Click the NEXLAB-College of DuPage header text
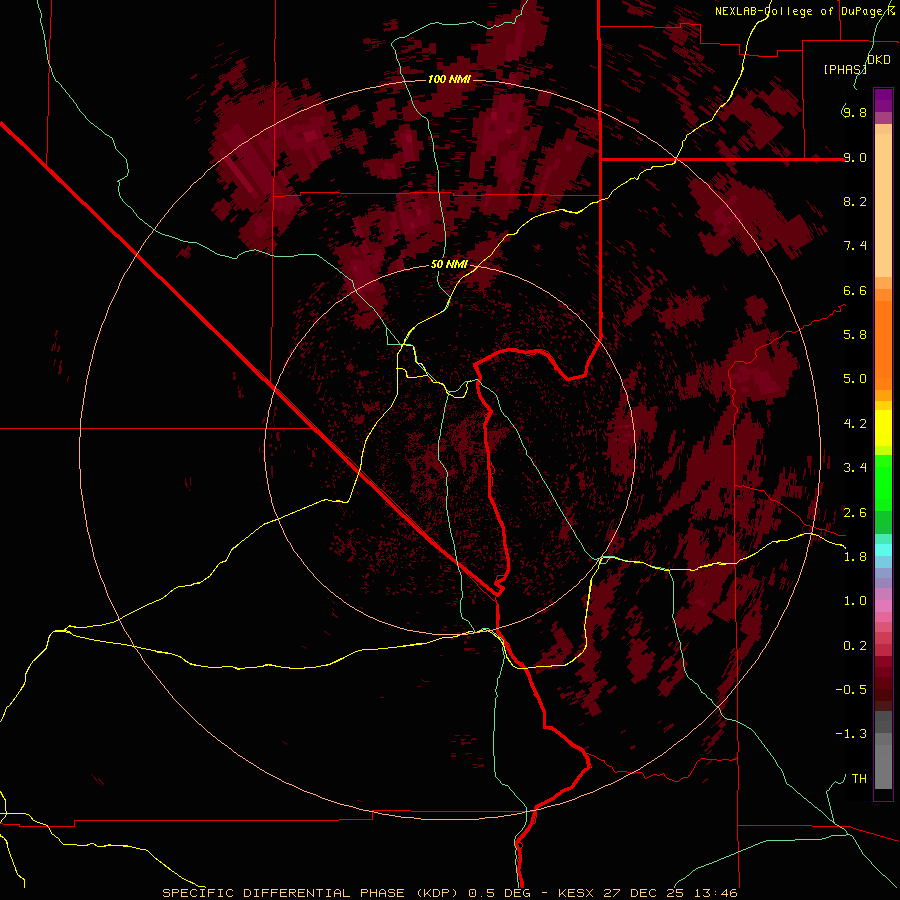The height and width of the screenshot is (900, 900). pyautogui.click(x=806, y=11)
